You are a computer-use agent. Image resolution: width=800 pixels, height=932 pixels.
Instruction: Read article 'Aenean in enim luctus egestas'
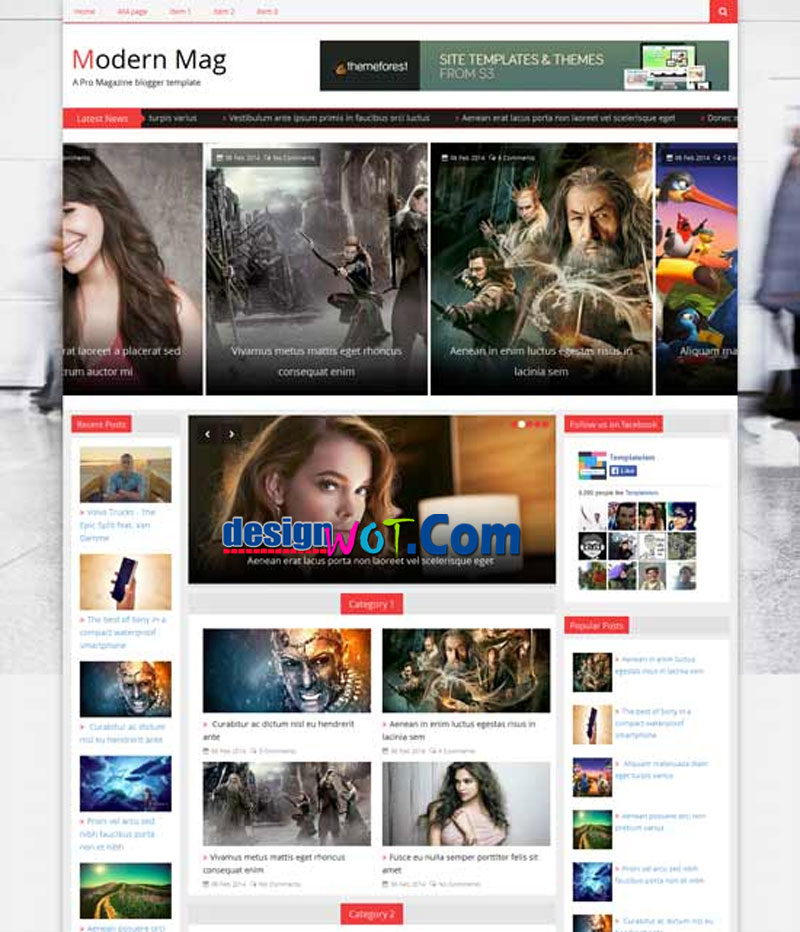point(459,730)
